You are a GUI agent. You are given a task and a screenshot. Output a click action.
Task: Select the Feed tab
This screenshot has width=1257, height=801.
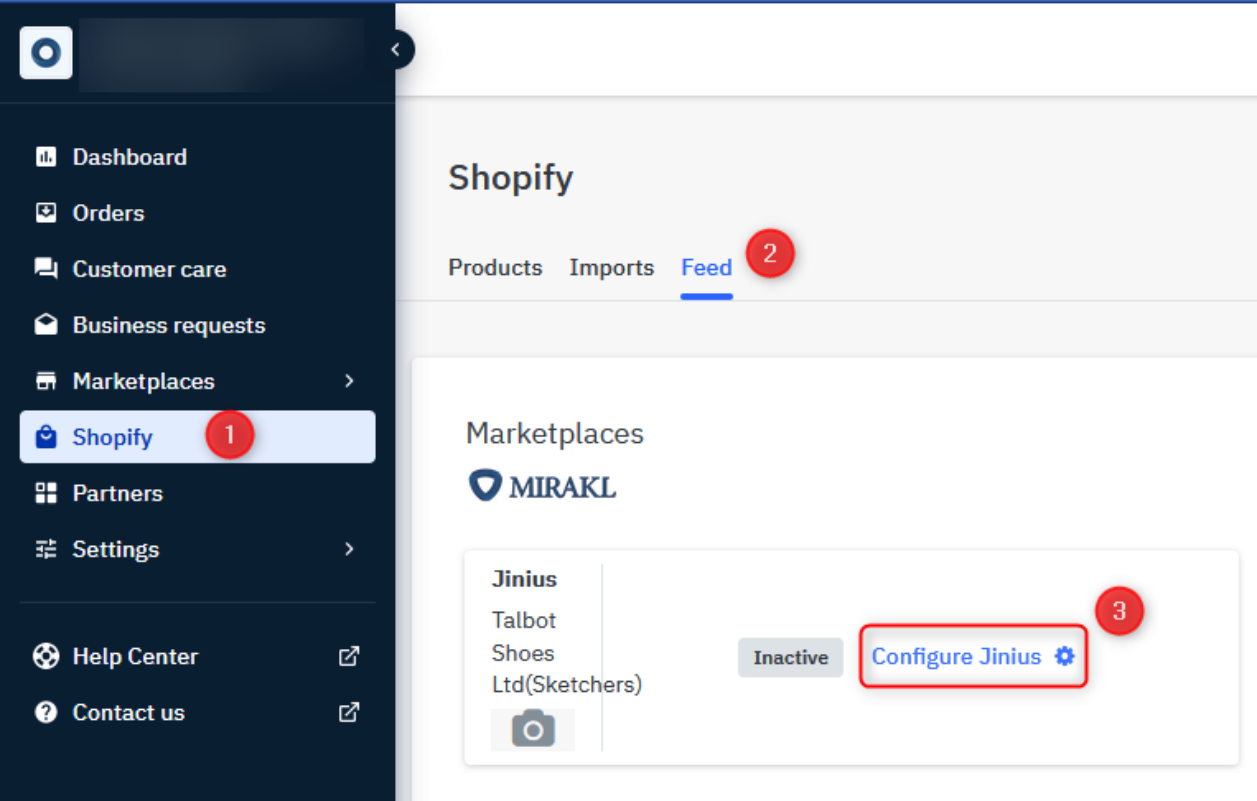(x=706, y=268)
